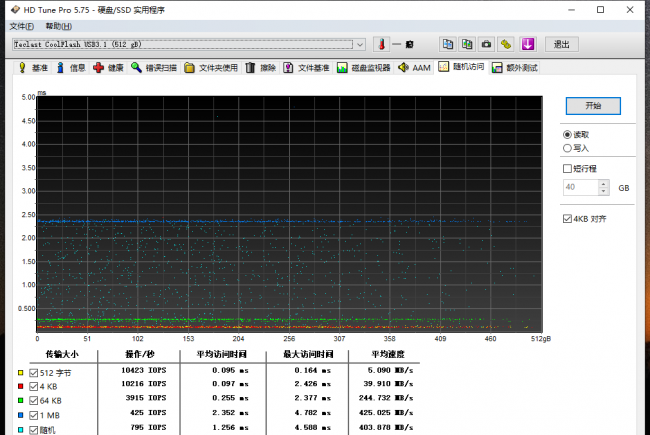This screenshot has height=435, width=650.
Task: Click the red 4 KB color swatch
Action: coord(21,386)
